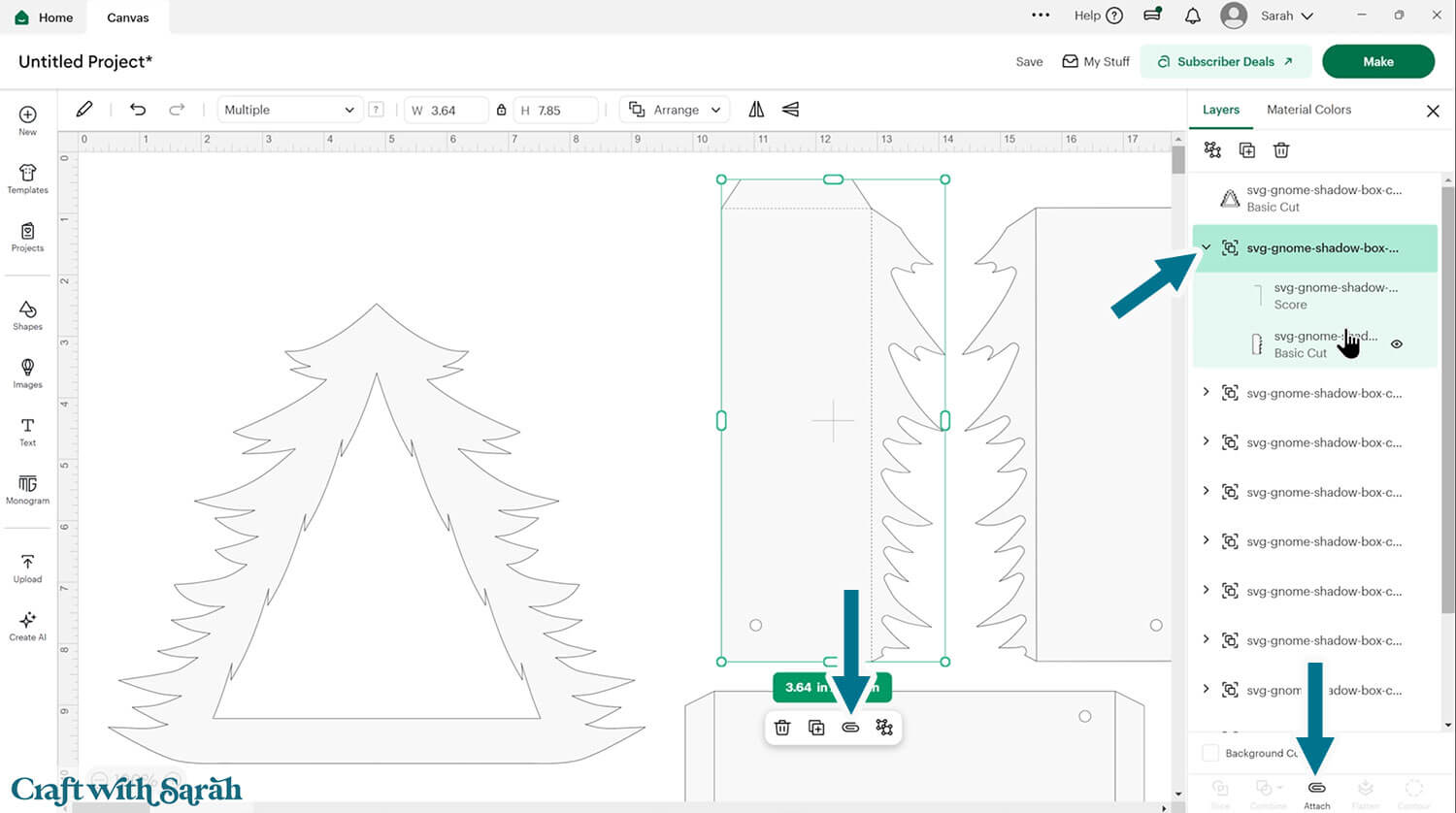The height and width of the screenshot is (813, 1456).
Task: Open the Monogram tool
Action: [27, 489]
